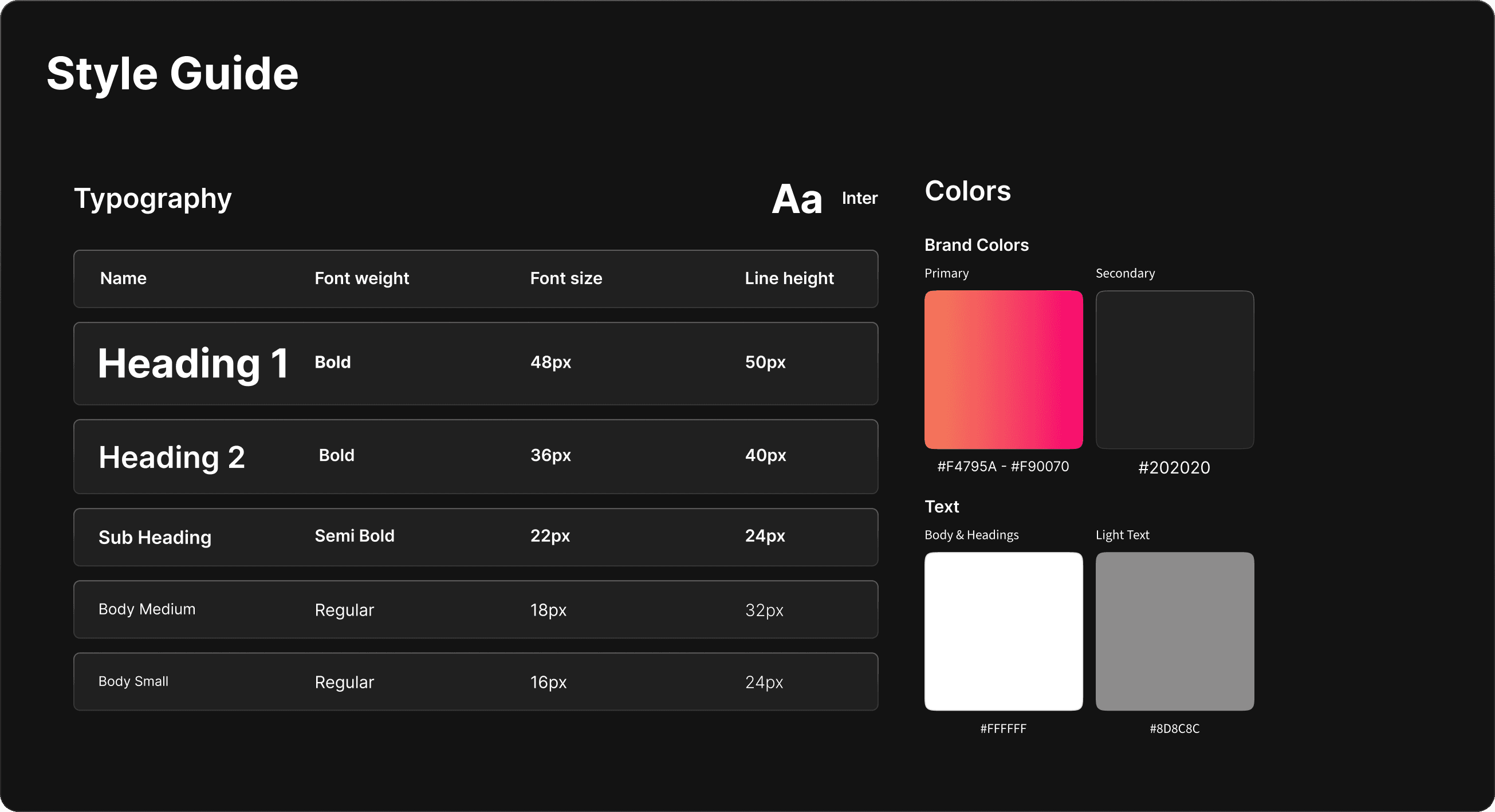The image size is (1495, 812).
Task: Select the Heading 1 sample text
Action: click(192, 364)
